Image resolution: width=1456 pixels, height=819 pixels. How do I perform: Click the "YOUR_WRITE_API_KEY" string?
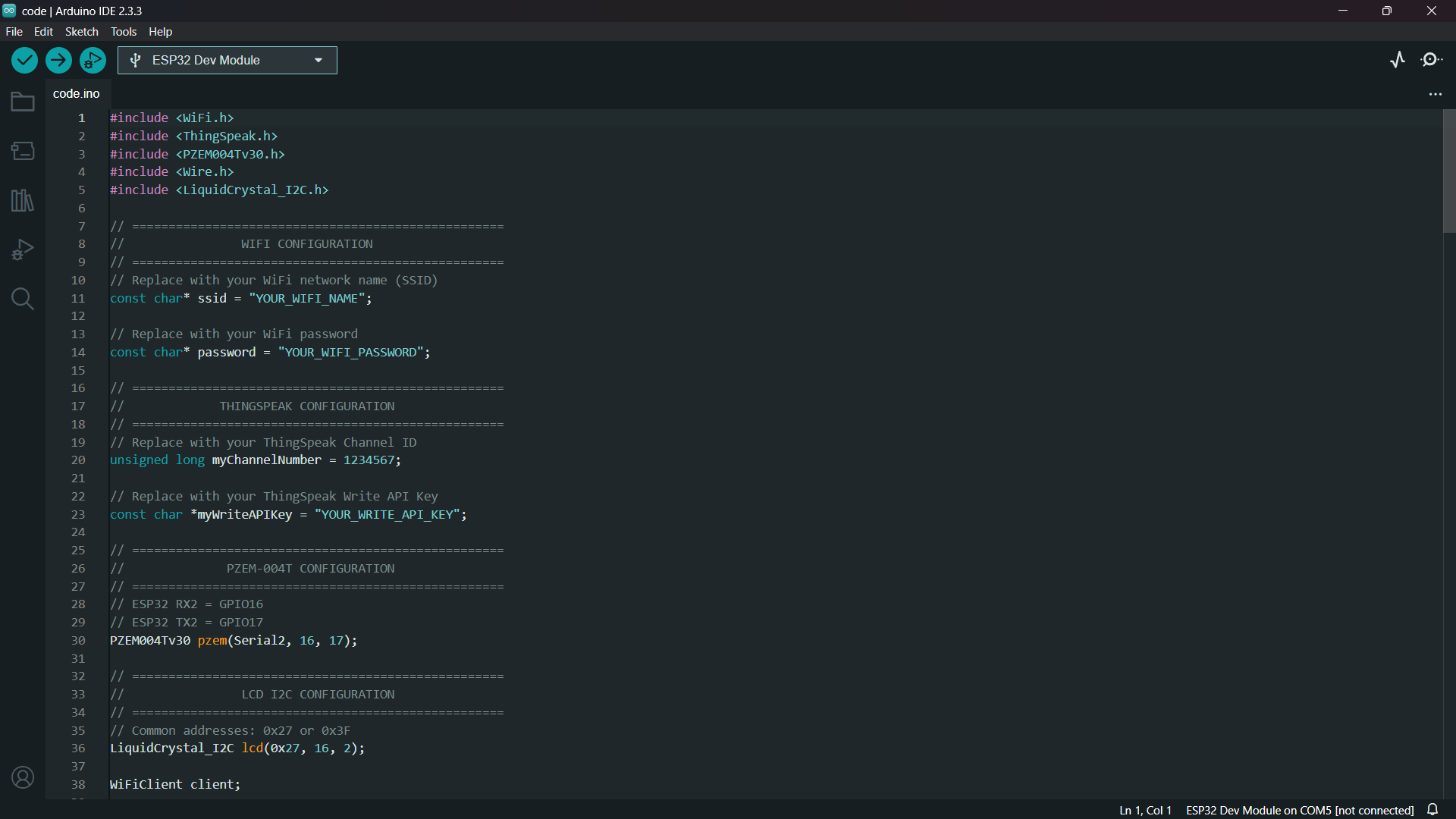[387, 515]
